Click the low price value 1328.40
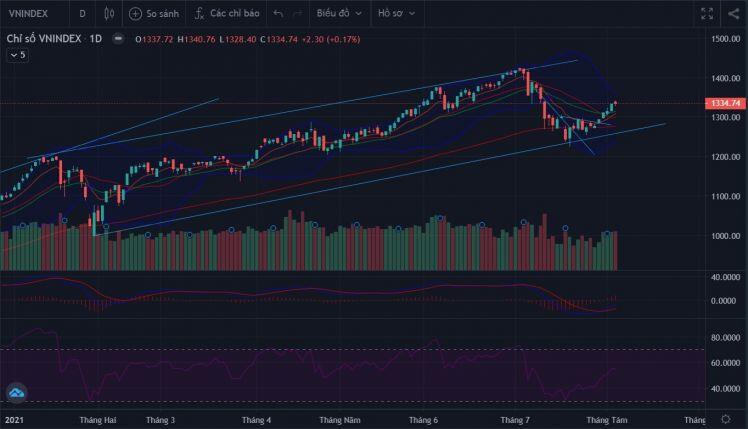This screenshot has height=429, width=748. pyautogui.click(x=240, y=40)
